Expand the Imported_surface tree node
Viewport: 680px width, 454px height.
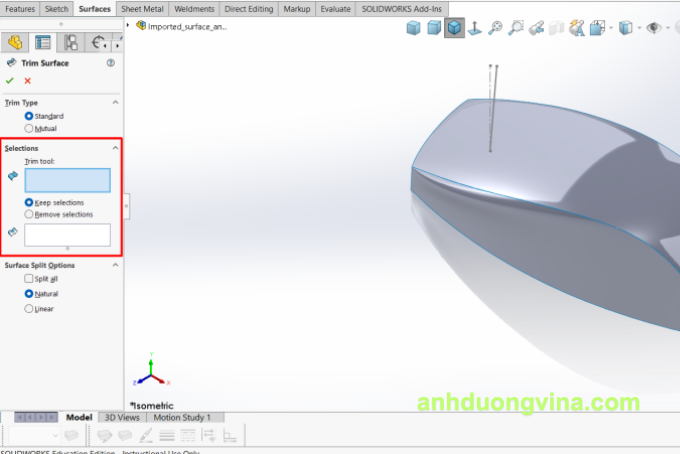(130, 25)
